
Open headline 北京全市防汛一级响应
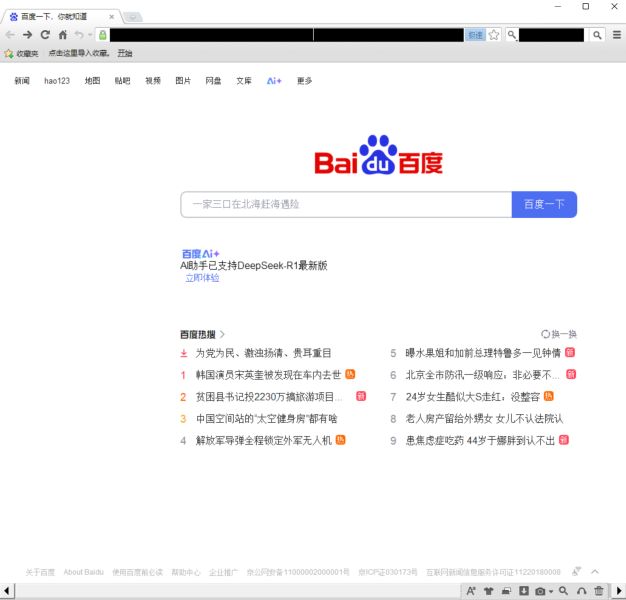tap(482, 375)
